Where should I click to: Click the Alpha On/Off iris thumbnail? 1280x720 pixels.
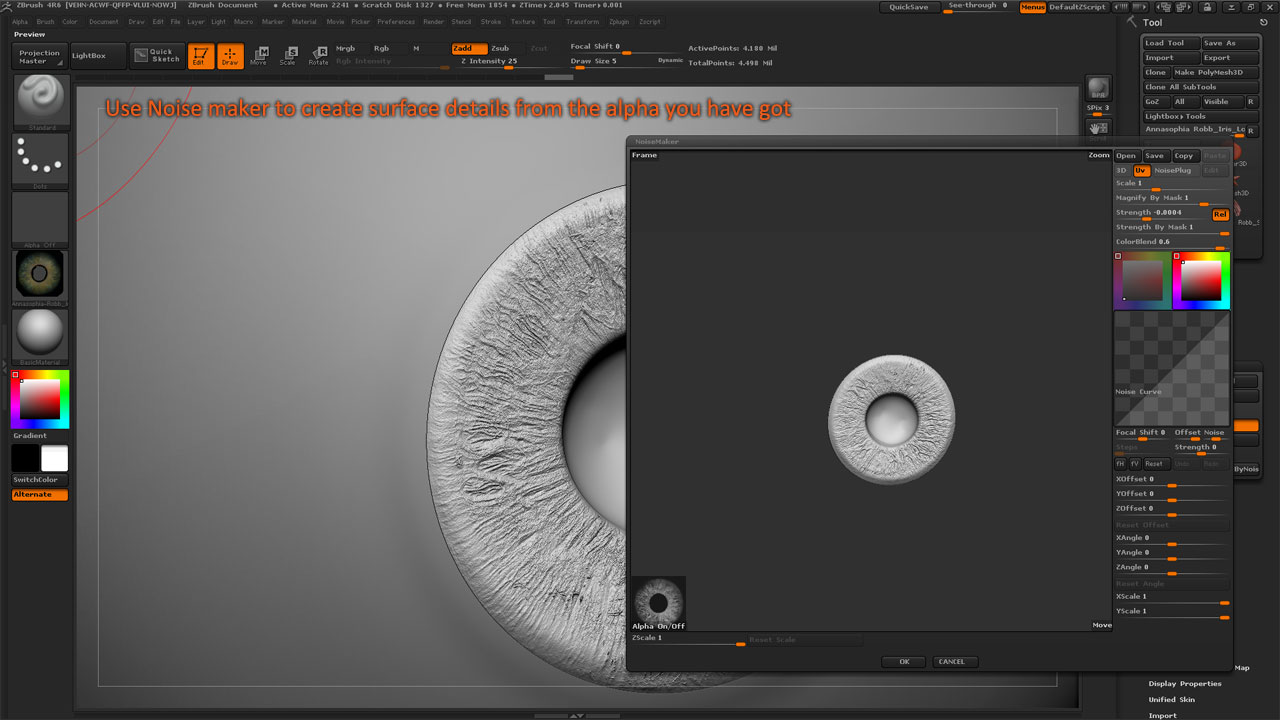pos(658,601)
